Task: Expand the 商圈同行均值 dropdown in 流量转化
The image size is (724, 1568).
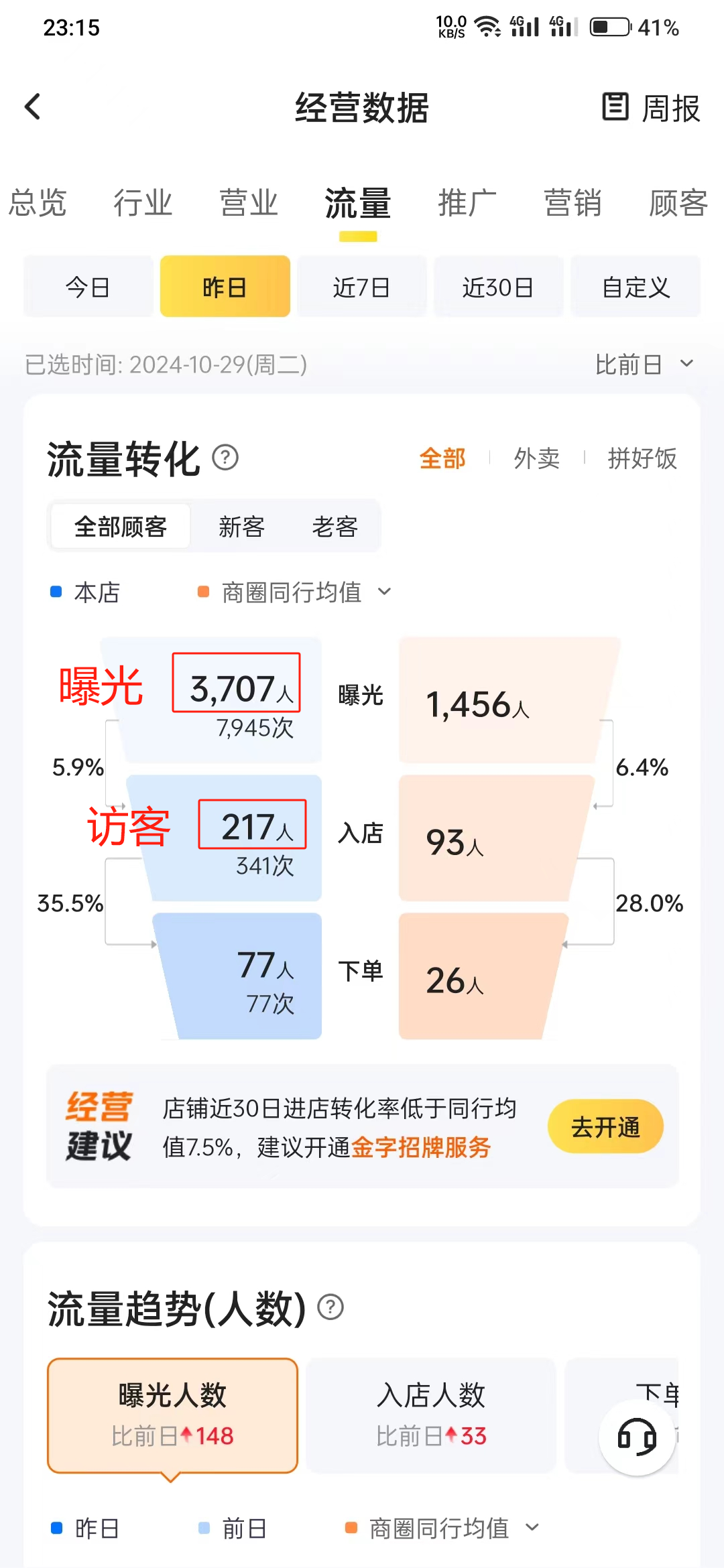Action: [306, 592]
